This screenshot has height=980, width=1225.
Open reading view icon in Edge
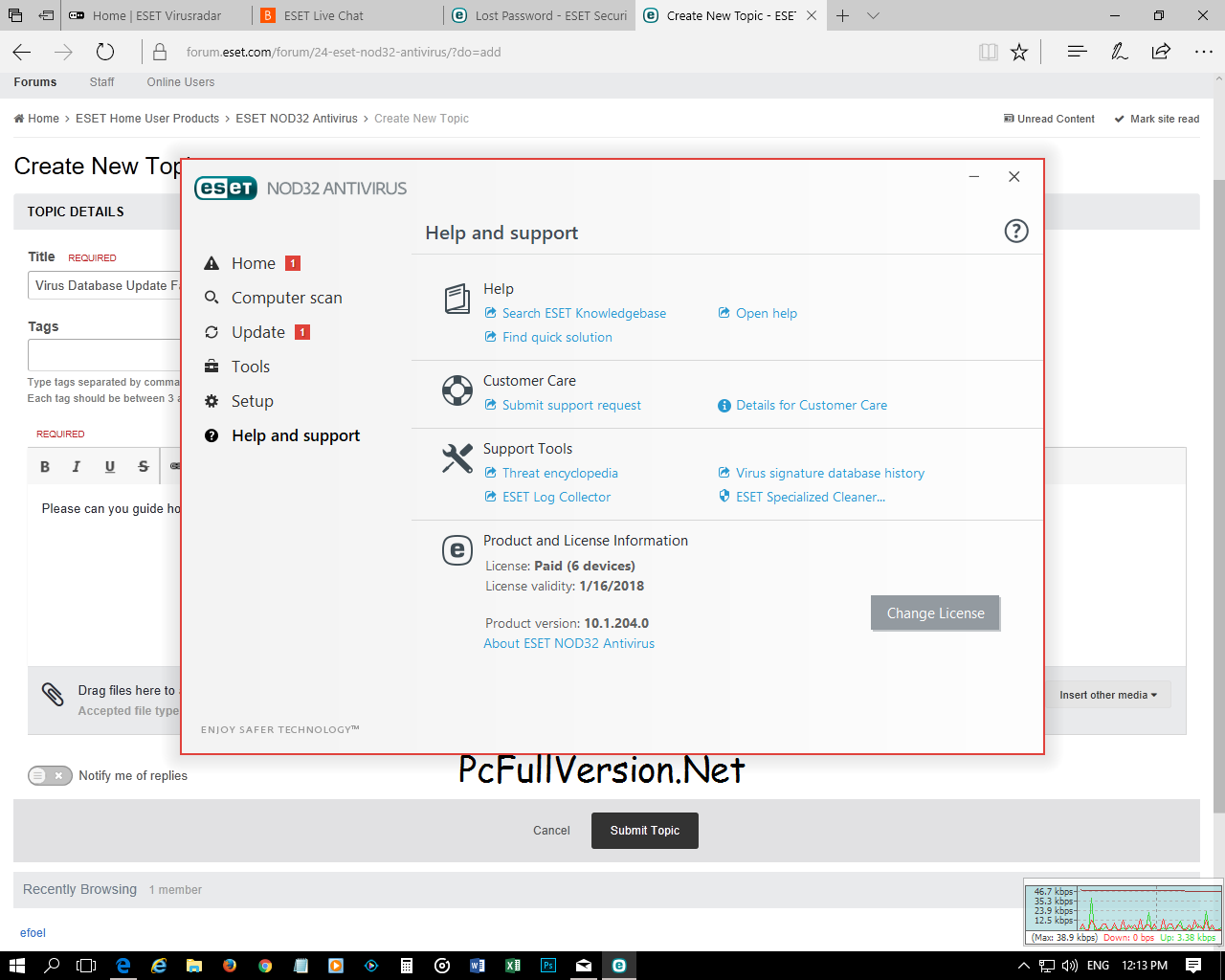tap(989, 52)
